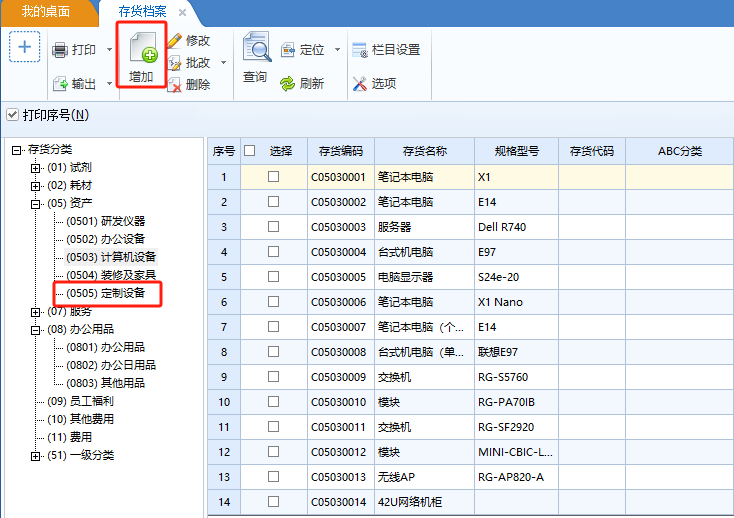Expand the (01) 试剂 tree node

(36, 168)
